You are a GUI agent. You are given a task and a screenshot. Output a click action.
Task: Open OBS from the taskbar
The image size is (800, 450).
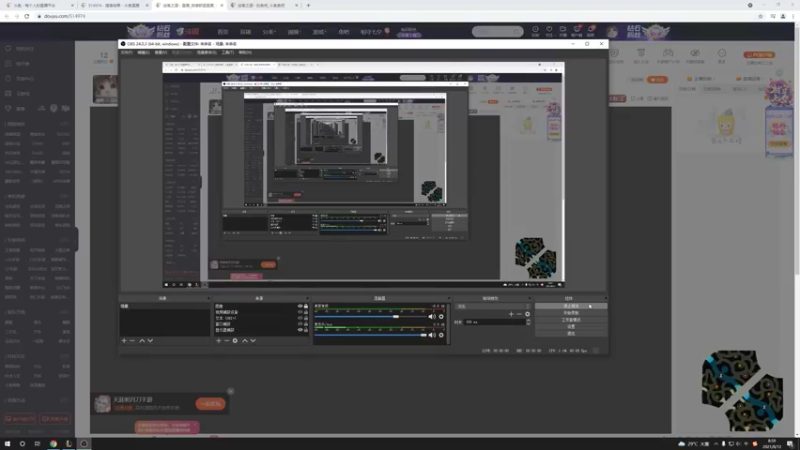click(x=84, y=444)
